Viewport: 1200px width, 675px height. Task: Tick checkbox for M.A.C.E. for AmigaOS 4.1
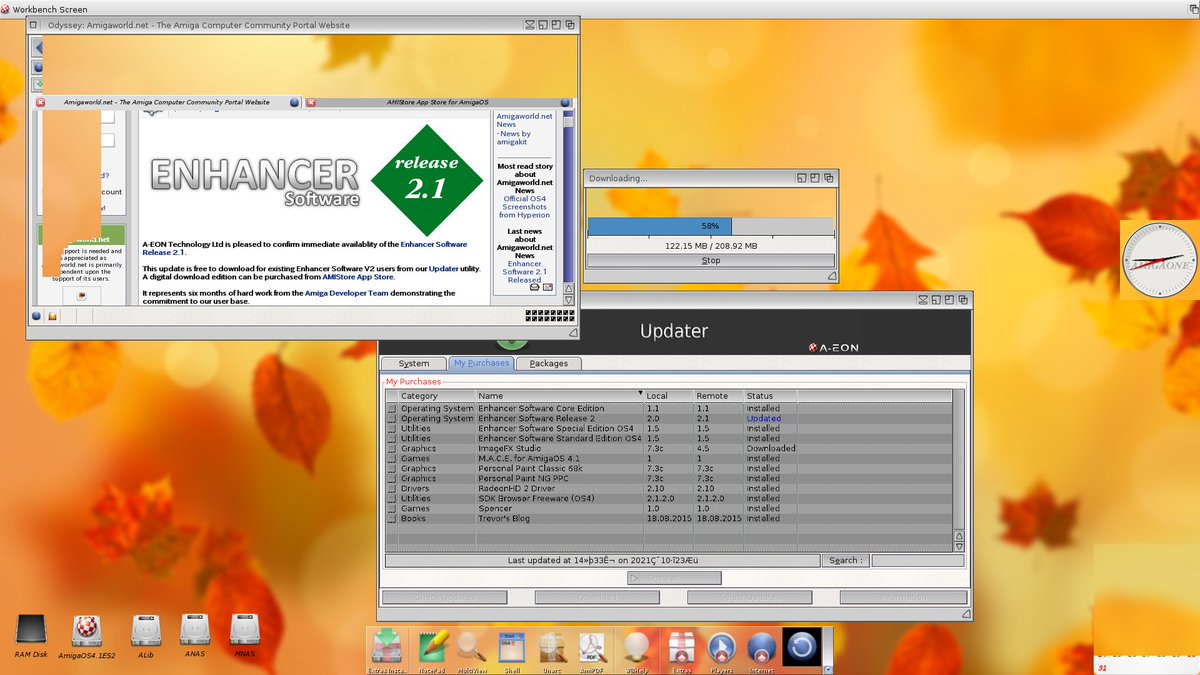coord(392,458)
